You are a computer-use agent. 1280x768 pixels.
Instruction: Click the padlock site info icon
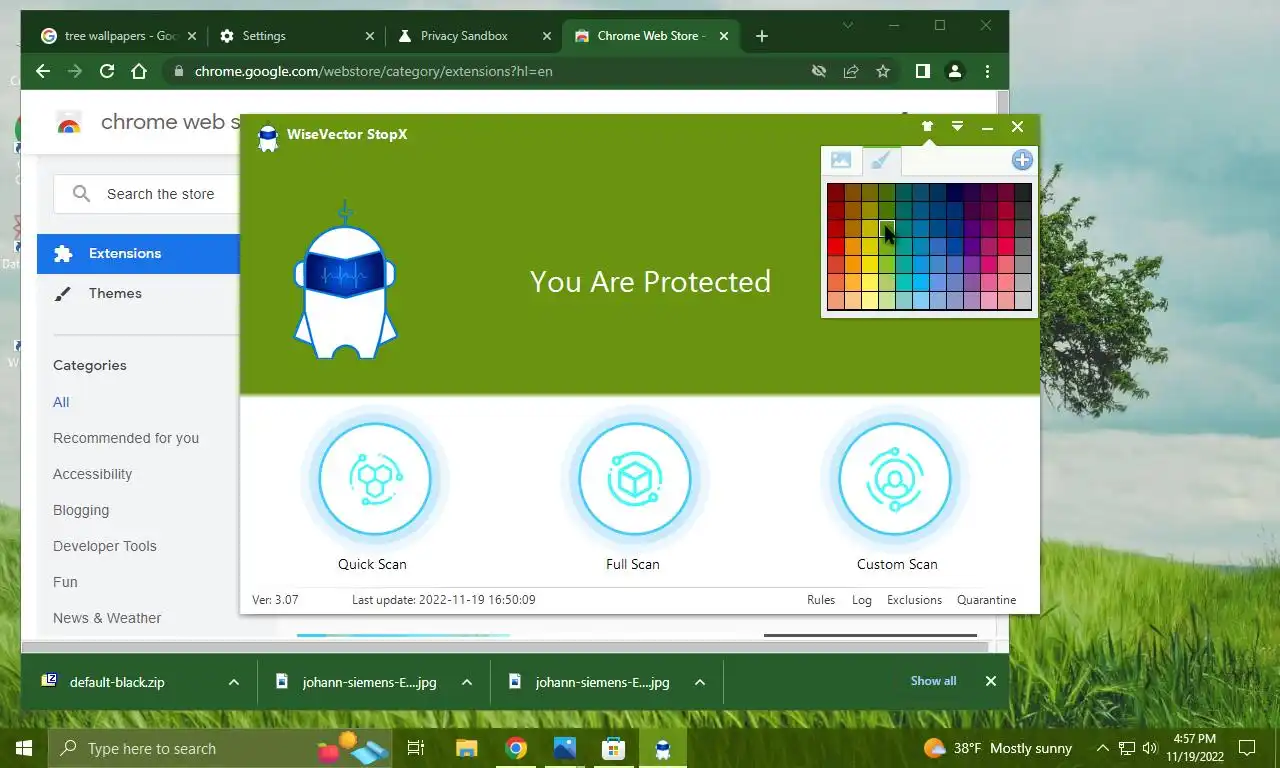click(x=179, y=71)
